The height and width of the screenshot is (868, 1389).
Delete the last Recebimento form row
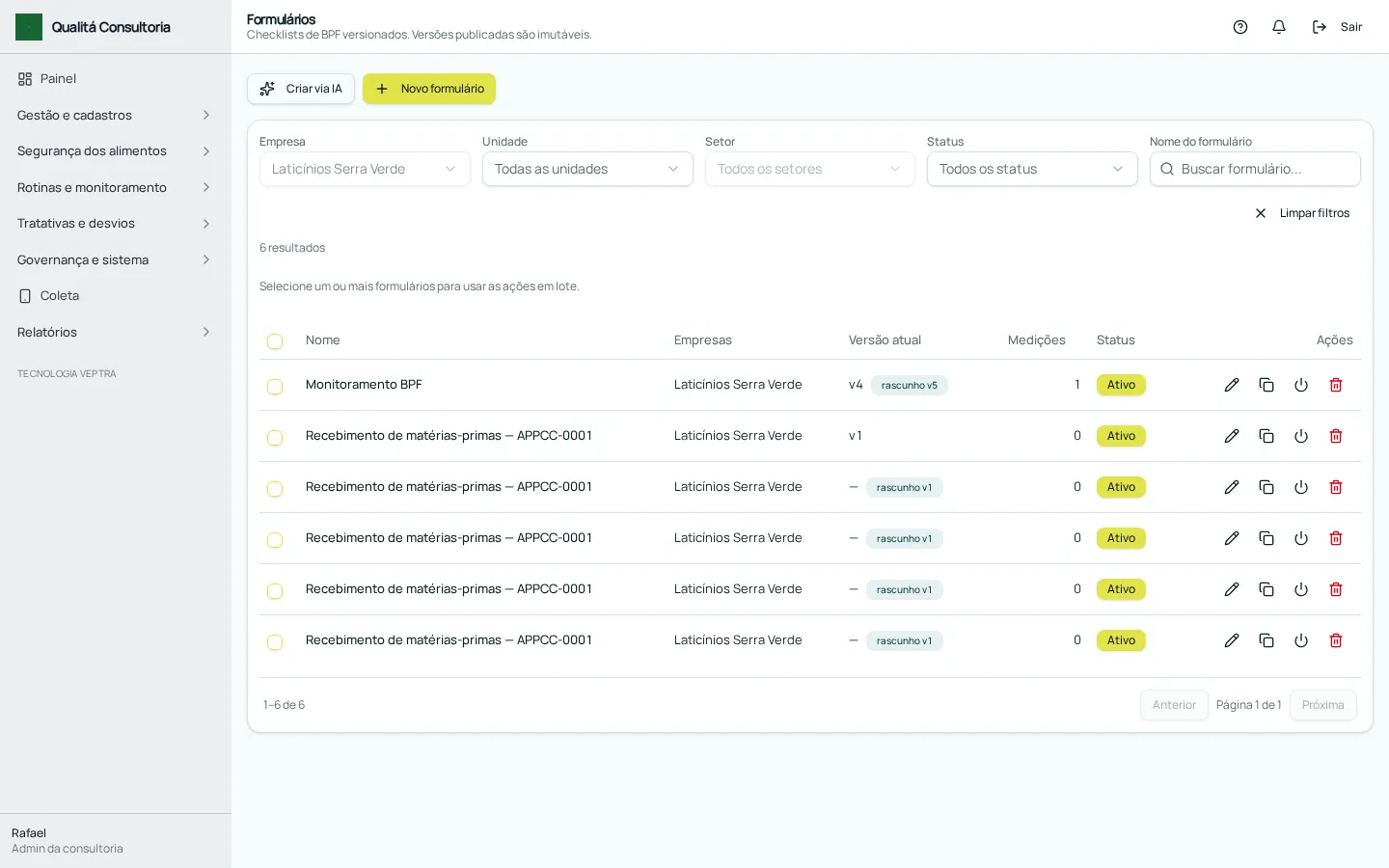(1336, 640)
